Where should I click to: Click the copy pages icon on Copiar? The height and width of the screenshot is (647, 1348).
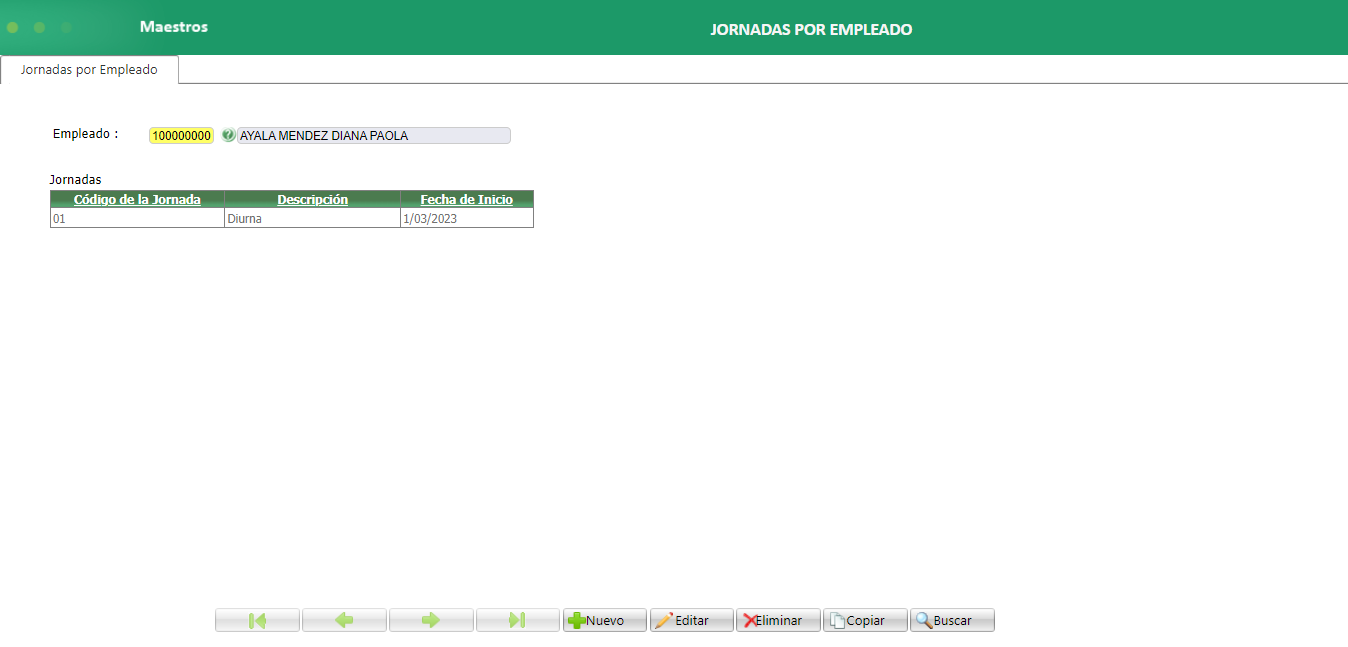838,620
